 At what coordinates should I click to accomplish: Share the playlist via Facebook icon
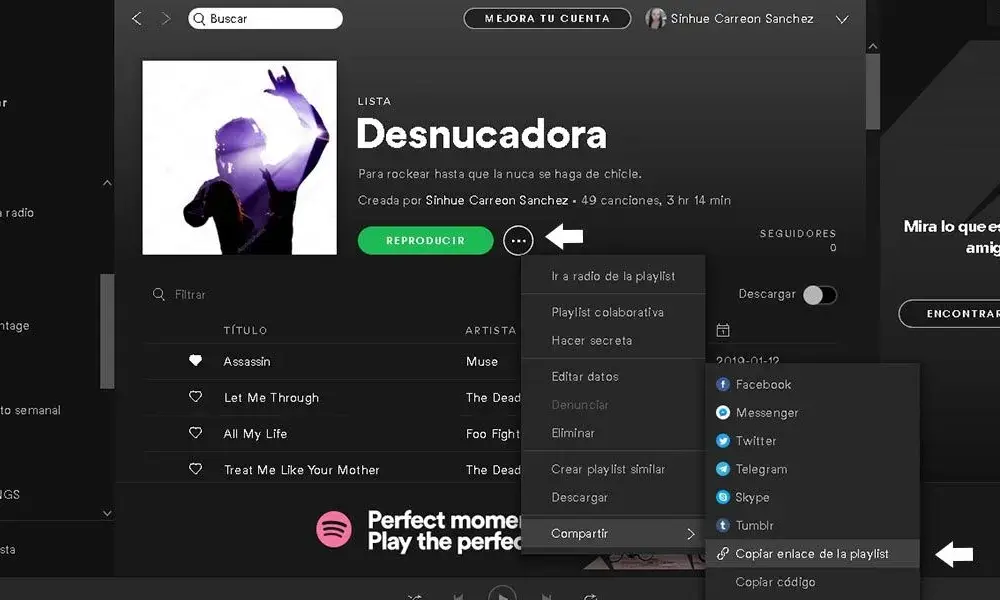pos(723,384)
